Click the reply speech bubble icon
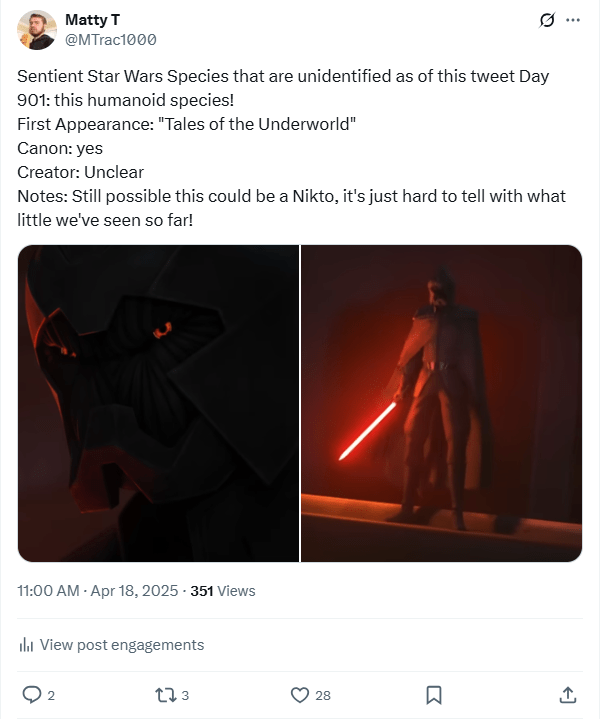 31,694
